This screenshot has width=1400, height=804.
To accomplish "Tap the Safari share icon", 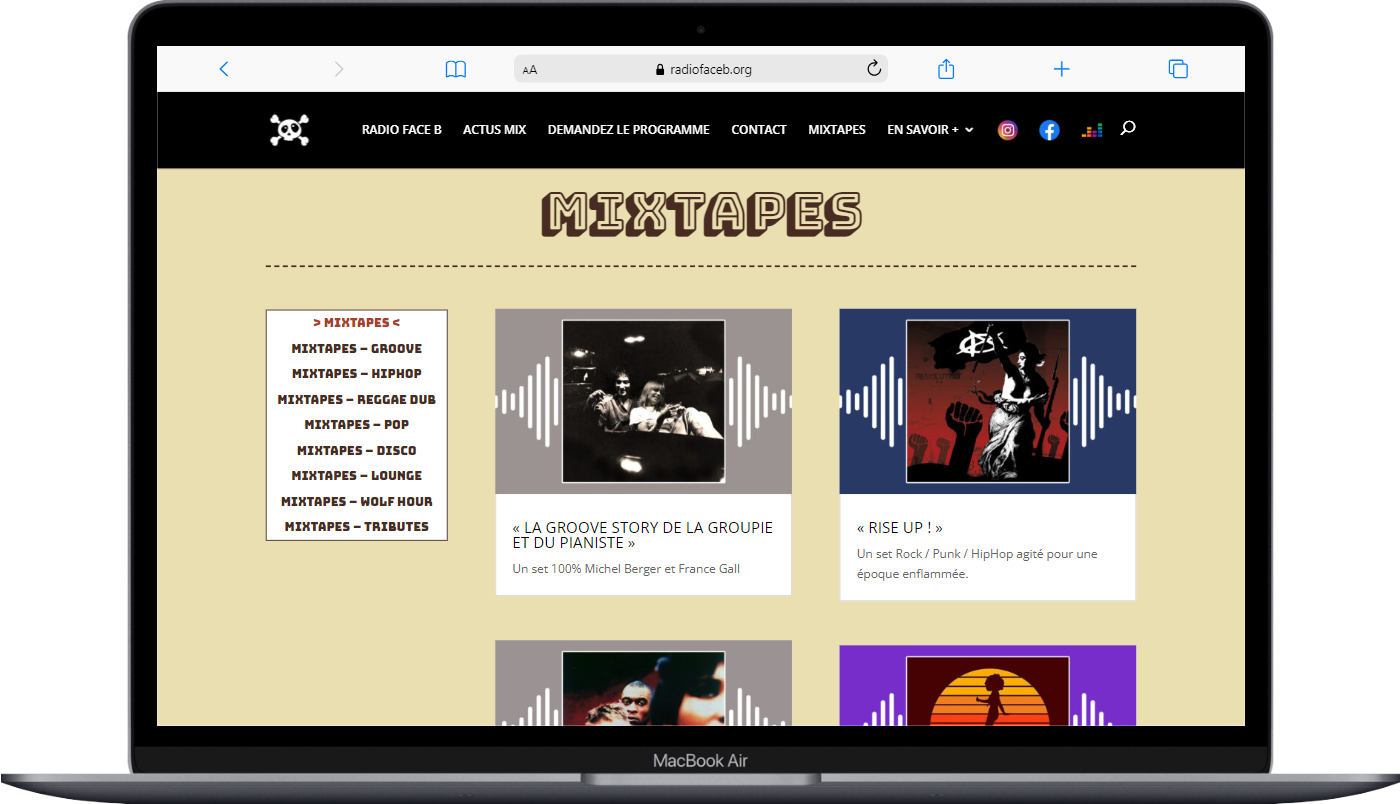I will tap(946, 69).
